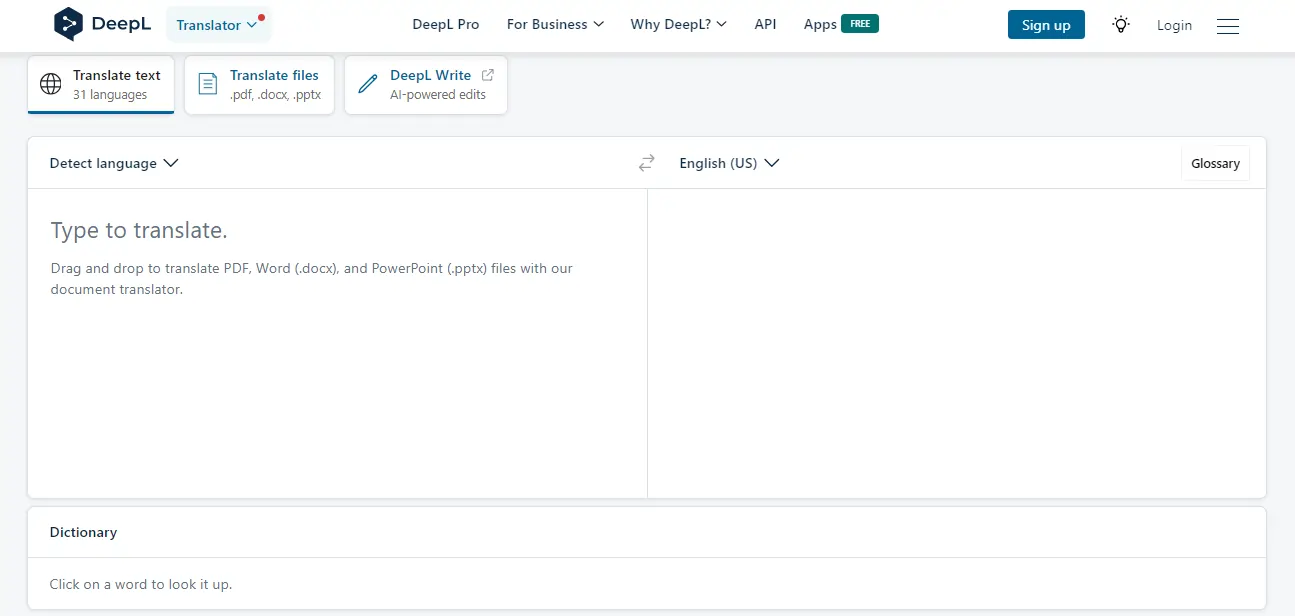Click the swap languages arrows icon
1295x616 pixels.
[x=647, y=163]
